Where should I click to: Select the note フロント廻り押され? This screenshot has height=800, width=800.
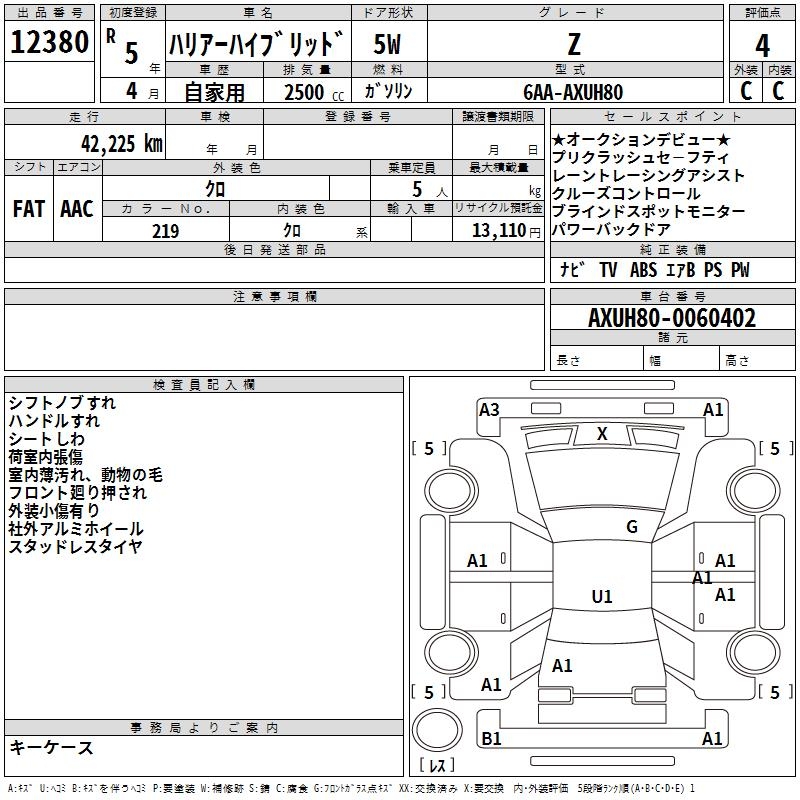click(x=78, y=492)
